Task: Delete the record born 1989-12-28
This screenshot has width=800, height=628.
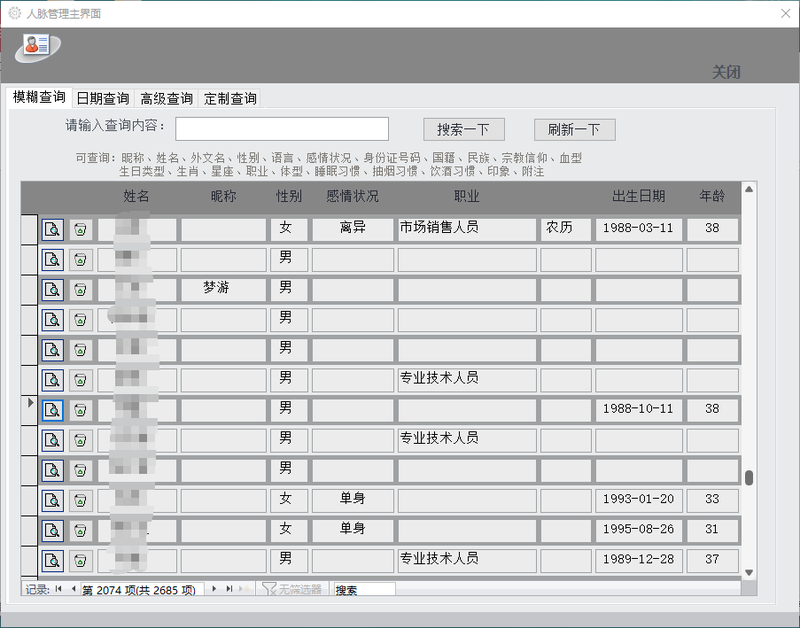Action: (x=81, y=561)
